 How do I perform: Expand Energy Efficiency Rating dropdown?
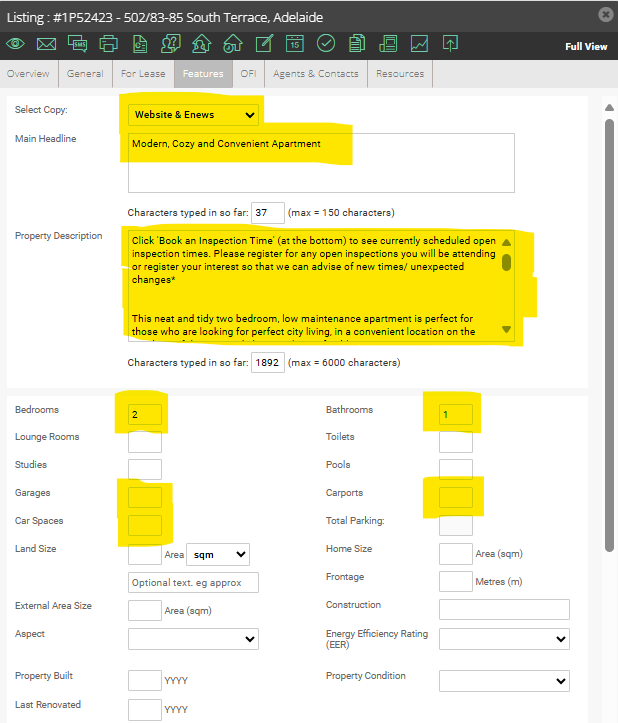click(x=504, y=638)
